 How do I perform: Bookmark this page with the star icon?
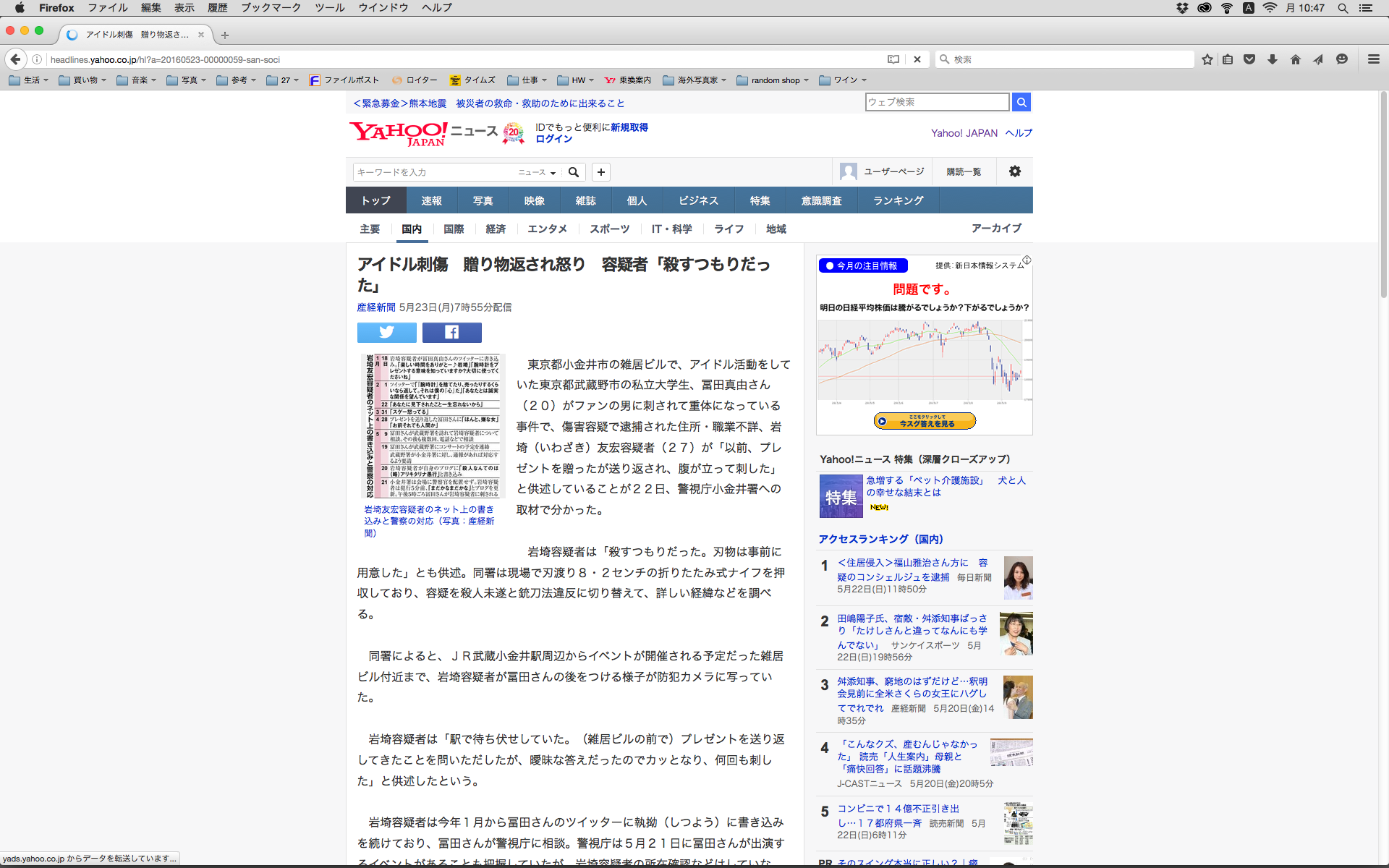pos(1207,59)
